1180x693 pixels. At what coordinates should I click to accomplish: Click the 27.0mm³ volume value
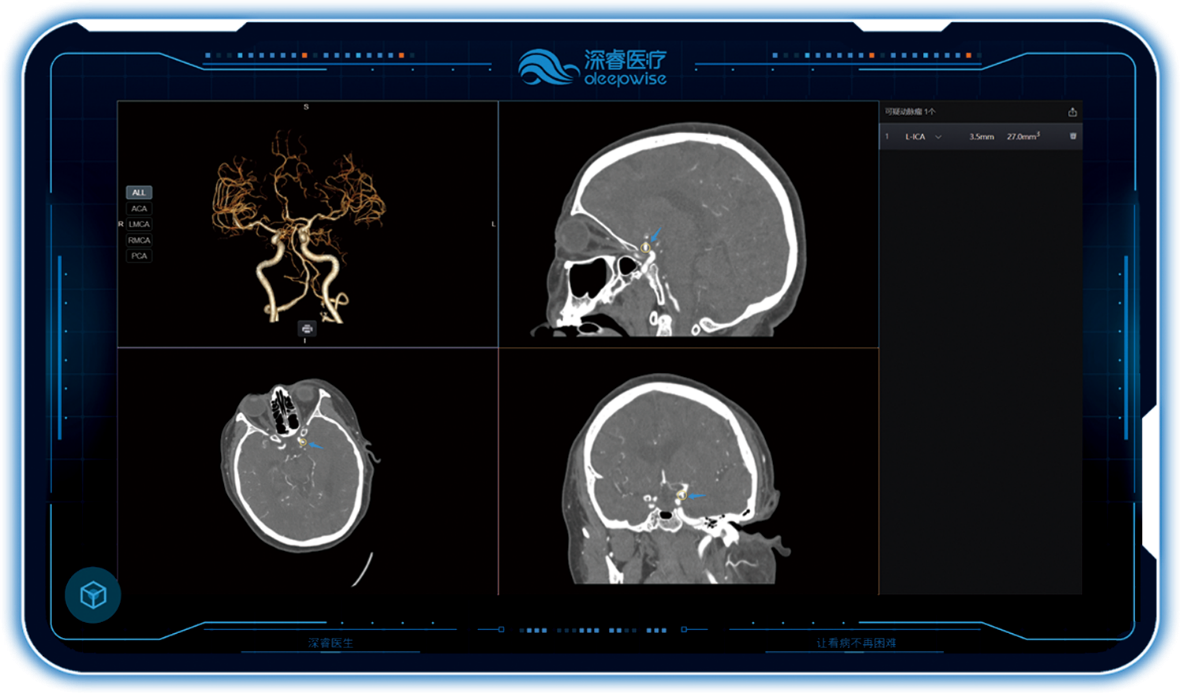(1023, 136)
